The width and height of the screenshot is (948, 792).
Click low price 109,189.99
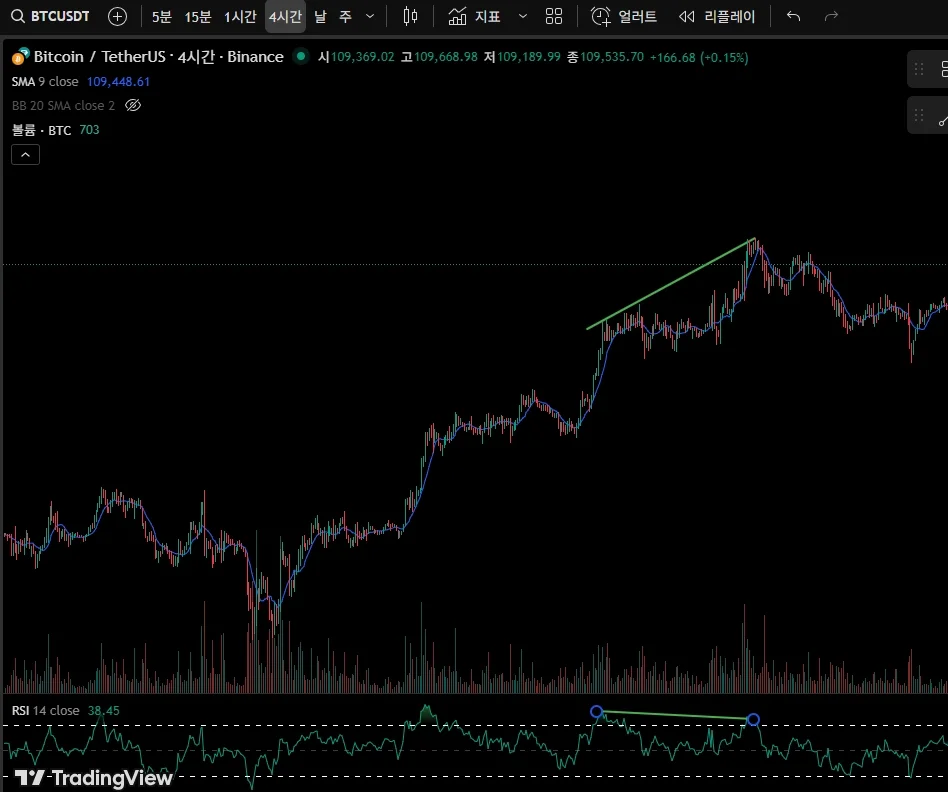click(x=529, y=57)
